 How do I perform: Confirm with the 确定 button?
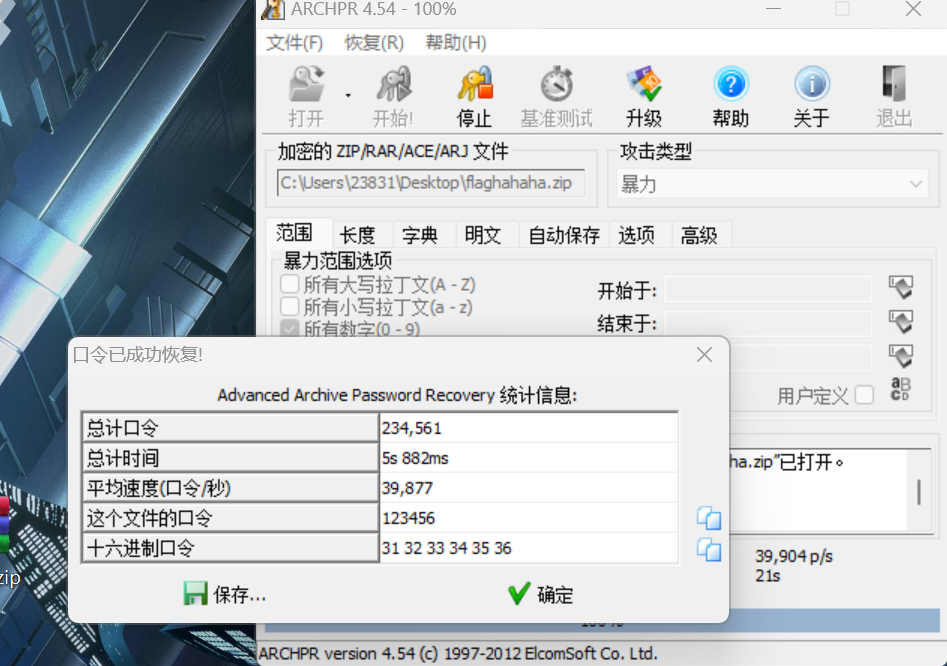point(541,594)
